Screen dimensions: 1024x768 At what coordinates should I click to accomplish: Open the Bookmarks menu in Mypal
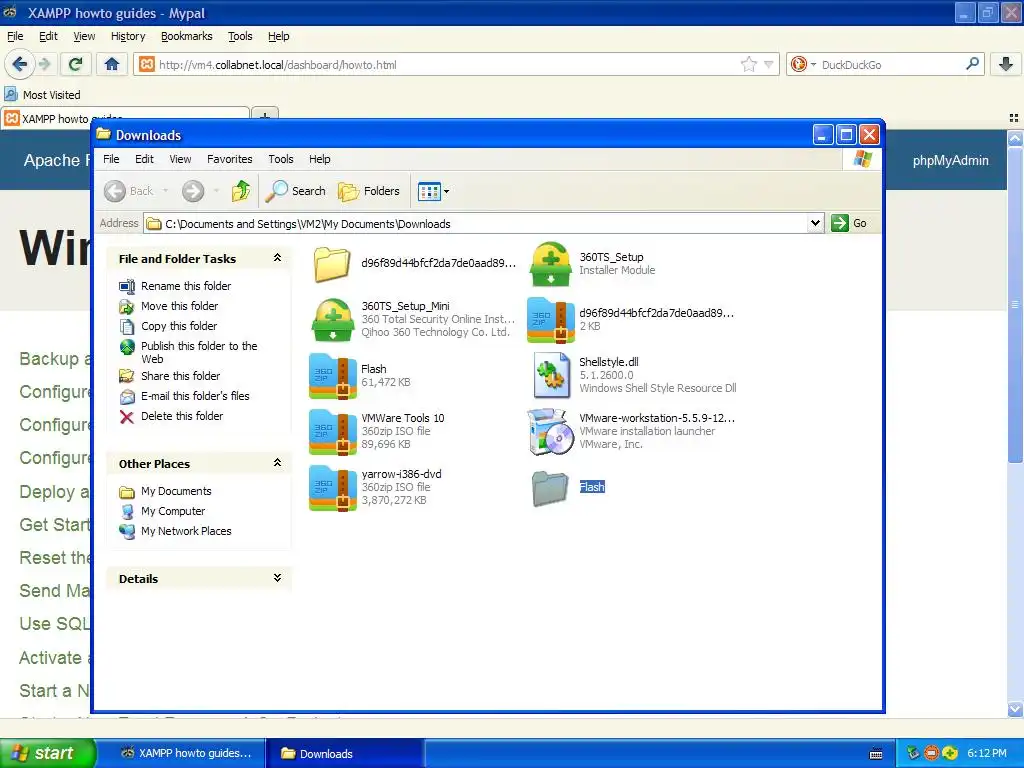(x=187, y=36)
